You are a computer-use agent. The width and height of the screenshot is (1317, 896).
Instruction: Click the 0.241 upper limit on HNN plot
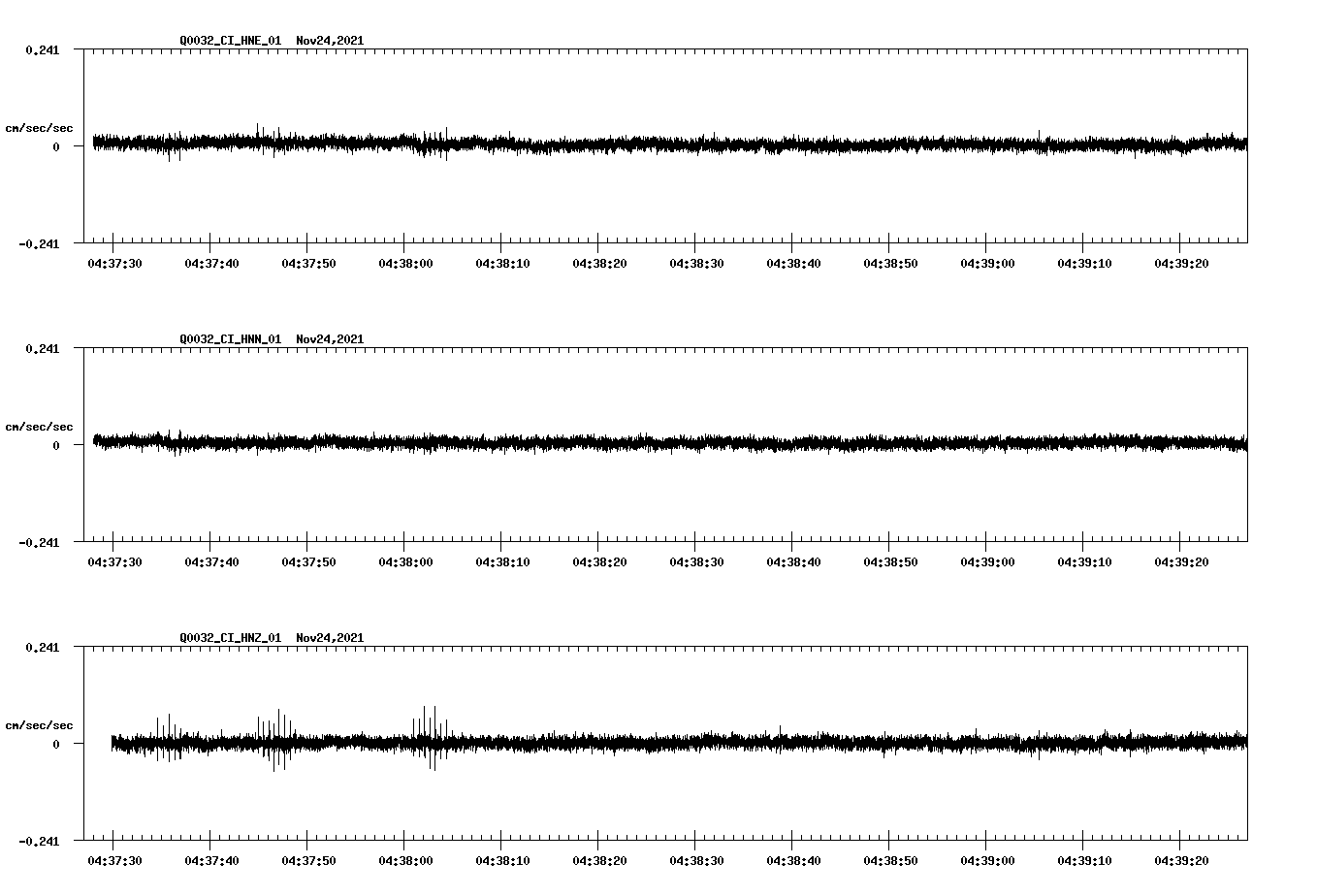tap(42, 348)
